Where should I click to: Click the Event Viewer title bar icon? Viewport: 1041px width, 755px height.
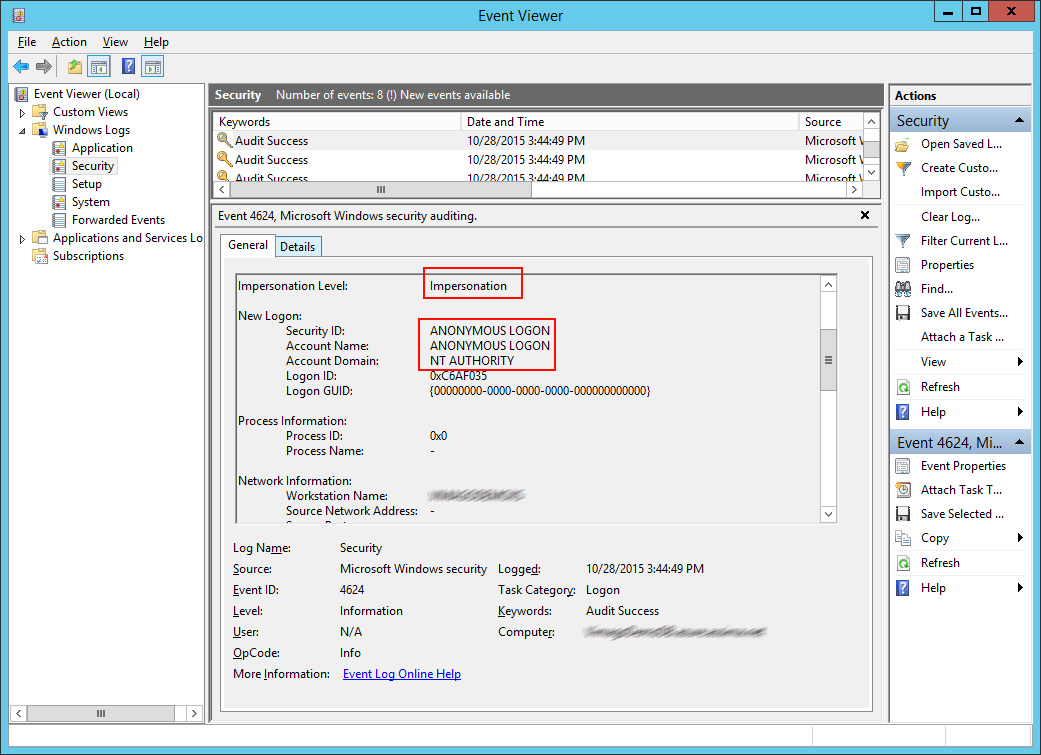(x=19, y=15)
